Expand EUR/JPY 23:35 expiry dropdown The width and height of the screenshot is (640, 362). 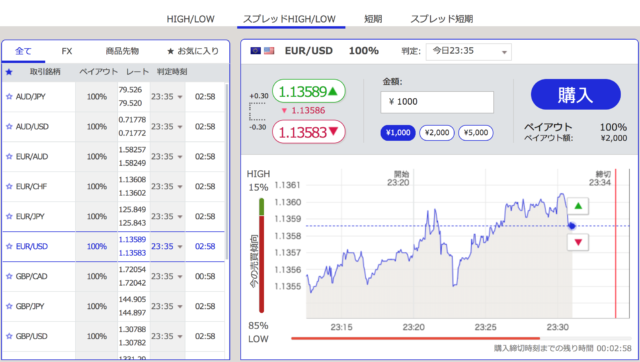pos(167,216)
